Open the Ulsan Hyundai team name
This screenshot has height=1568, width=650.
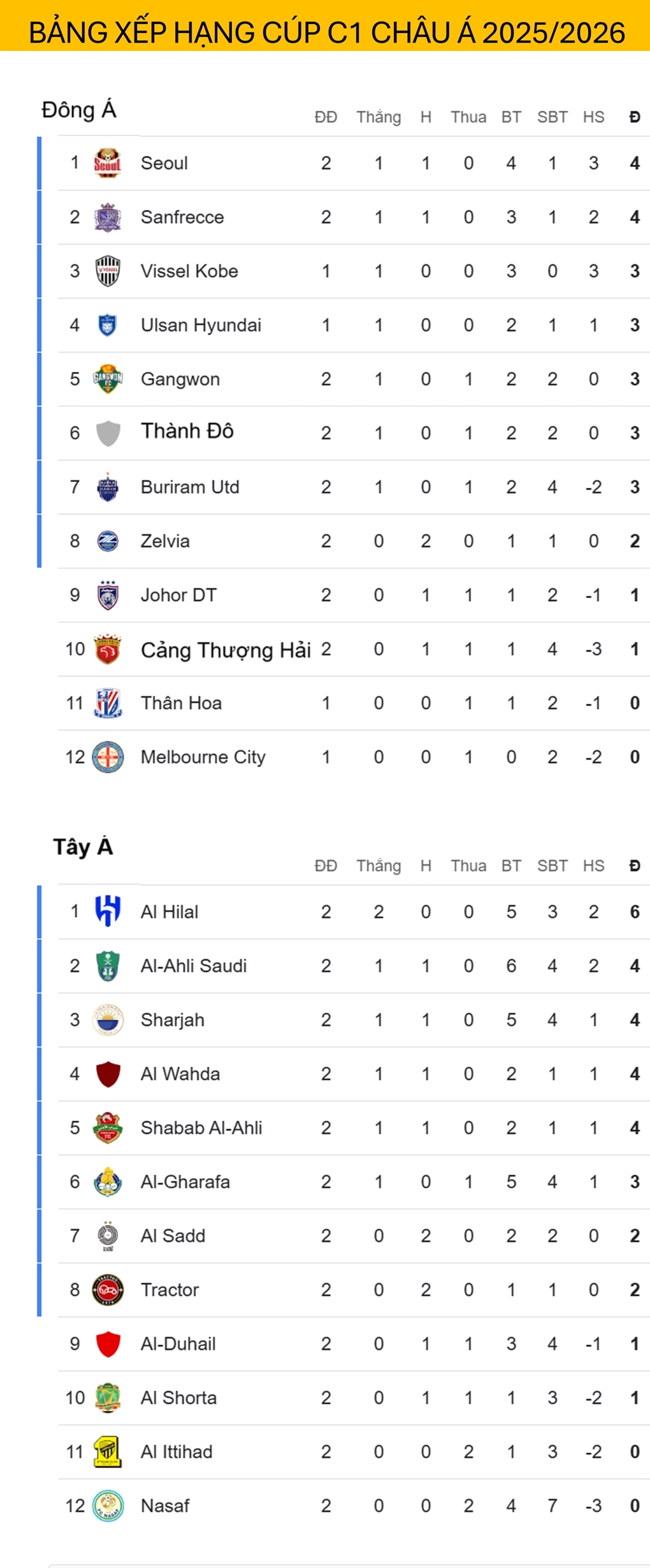pyautogui.click(x=201, y=325)
